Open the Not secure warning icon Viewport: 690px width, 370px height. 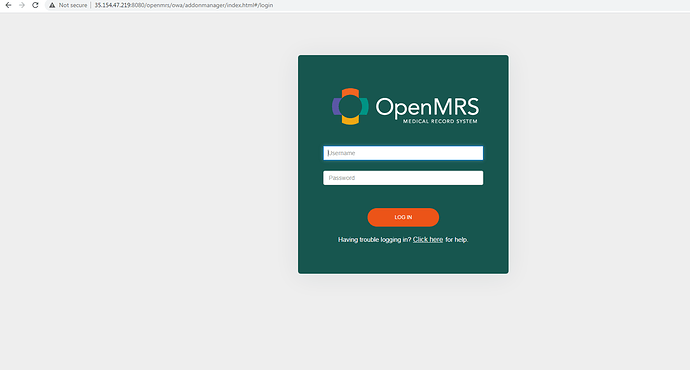52,5
